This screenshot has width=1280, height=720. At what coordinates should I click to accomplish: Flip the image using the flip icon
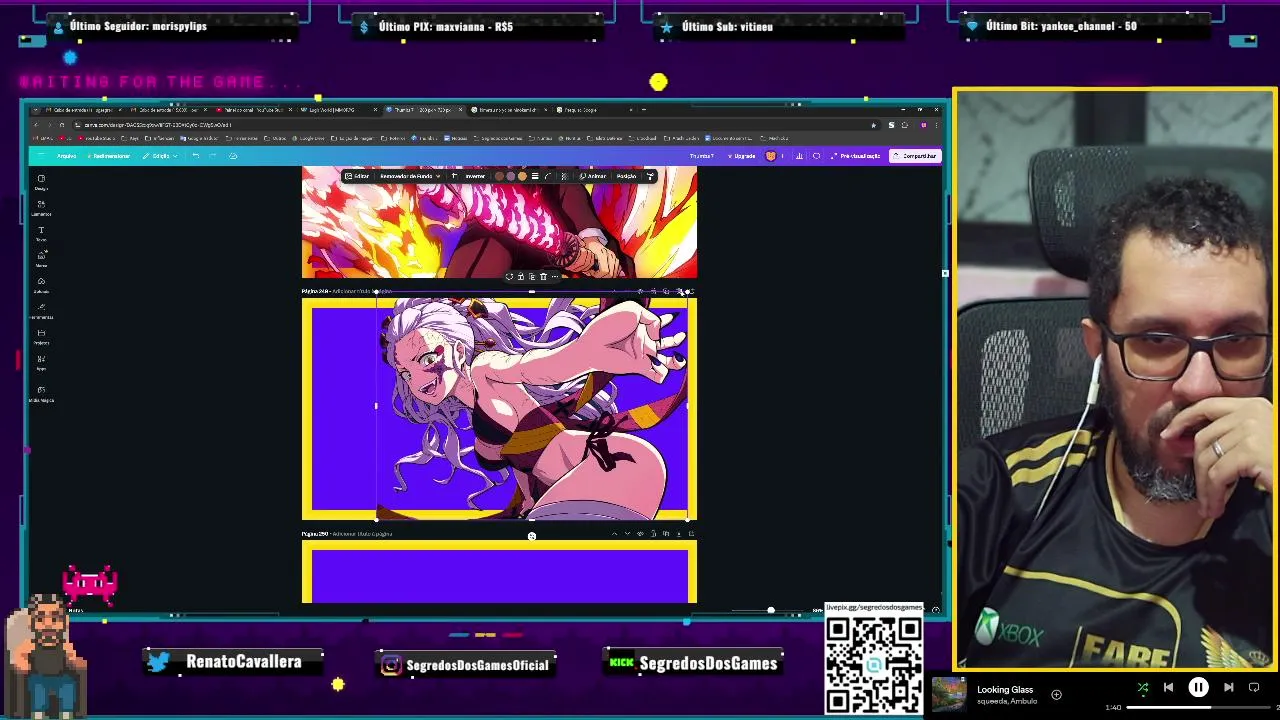454,176
